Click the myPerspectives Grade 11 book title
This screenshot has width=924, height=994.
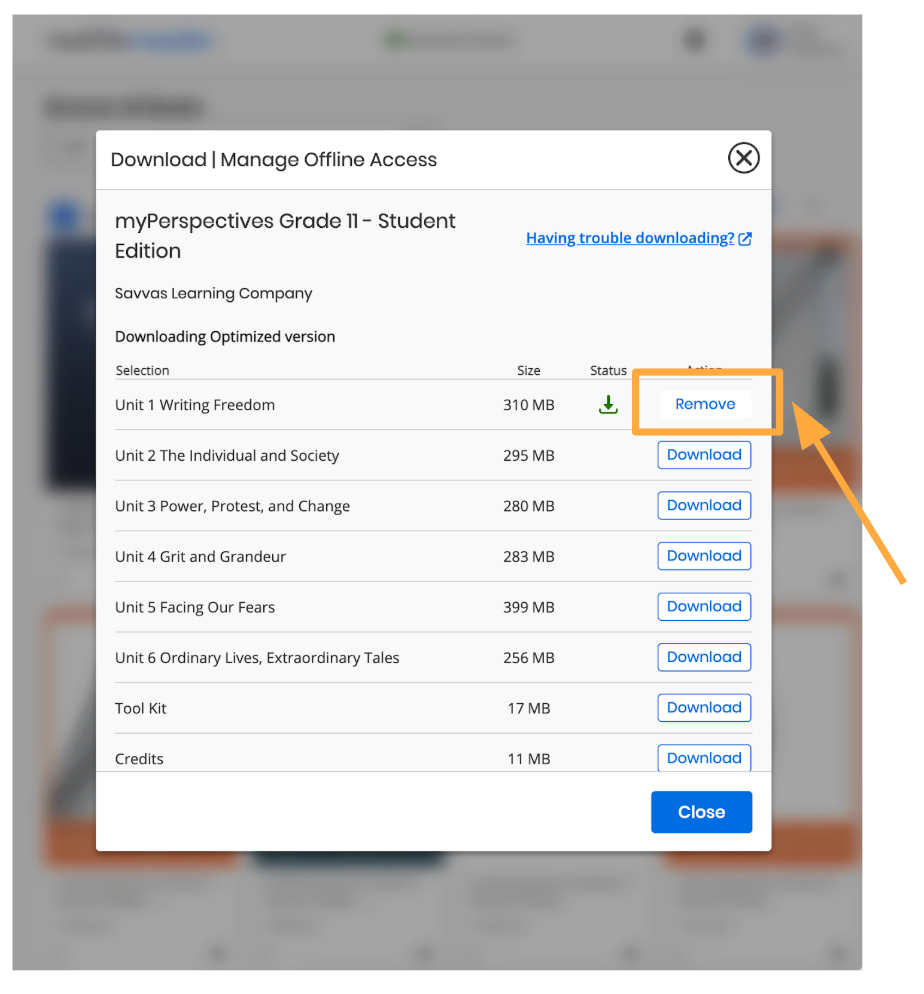[x=285, y=235]
